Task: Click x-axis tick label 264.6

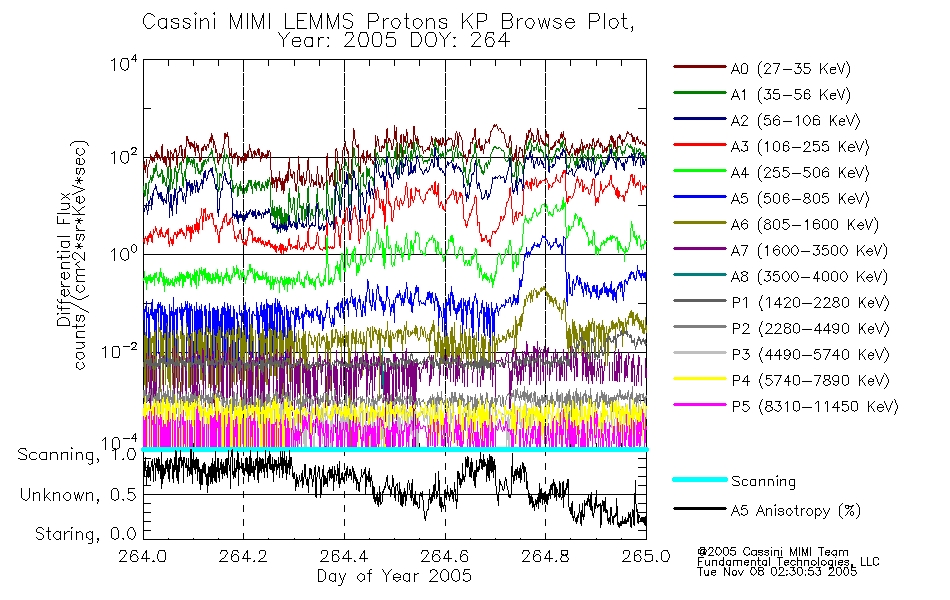Action: (x=445, y=556)
